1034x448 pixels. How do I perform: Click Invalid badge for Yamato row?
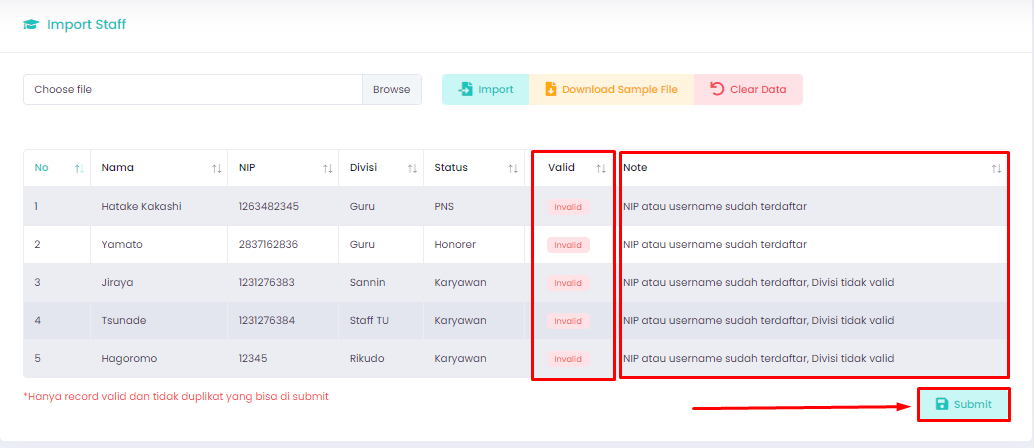[568, 245]
